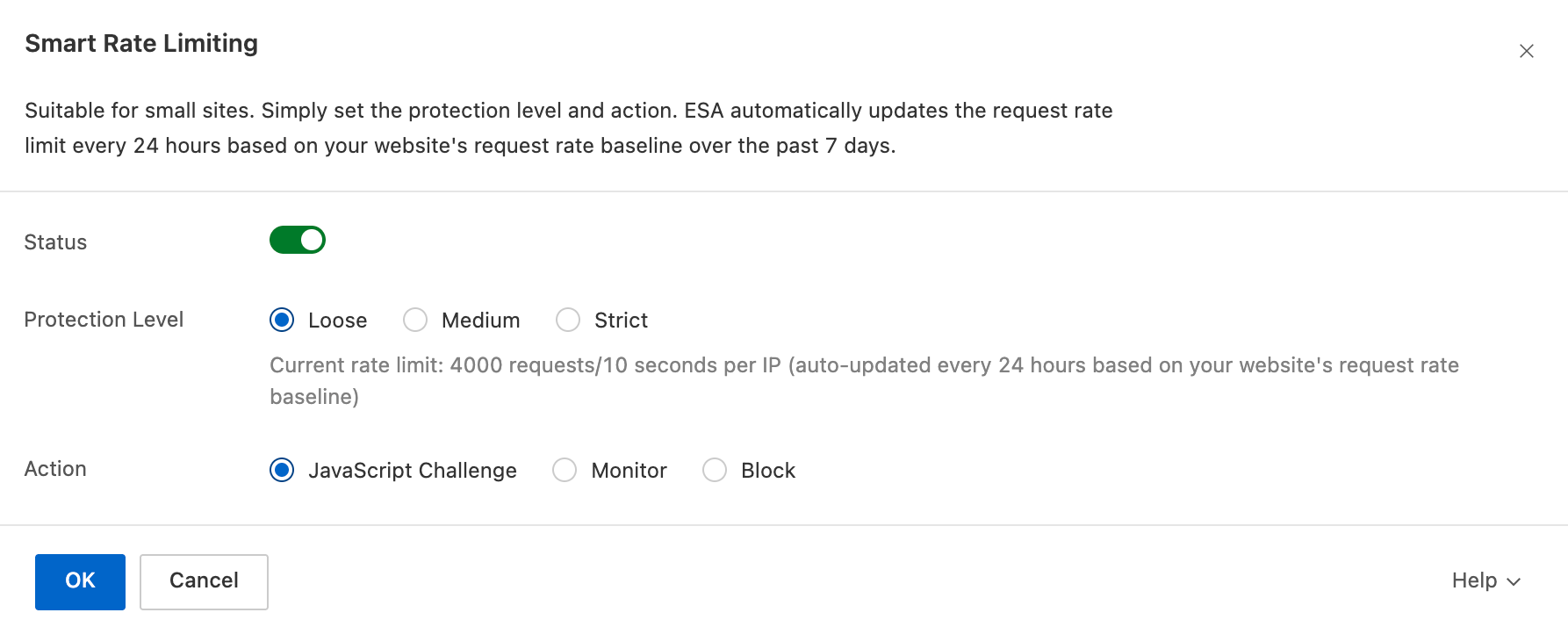Viewport: 1568px width, 627px height.
Task: Select the Loose protection level
Action: [282, 320]
